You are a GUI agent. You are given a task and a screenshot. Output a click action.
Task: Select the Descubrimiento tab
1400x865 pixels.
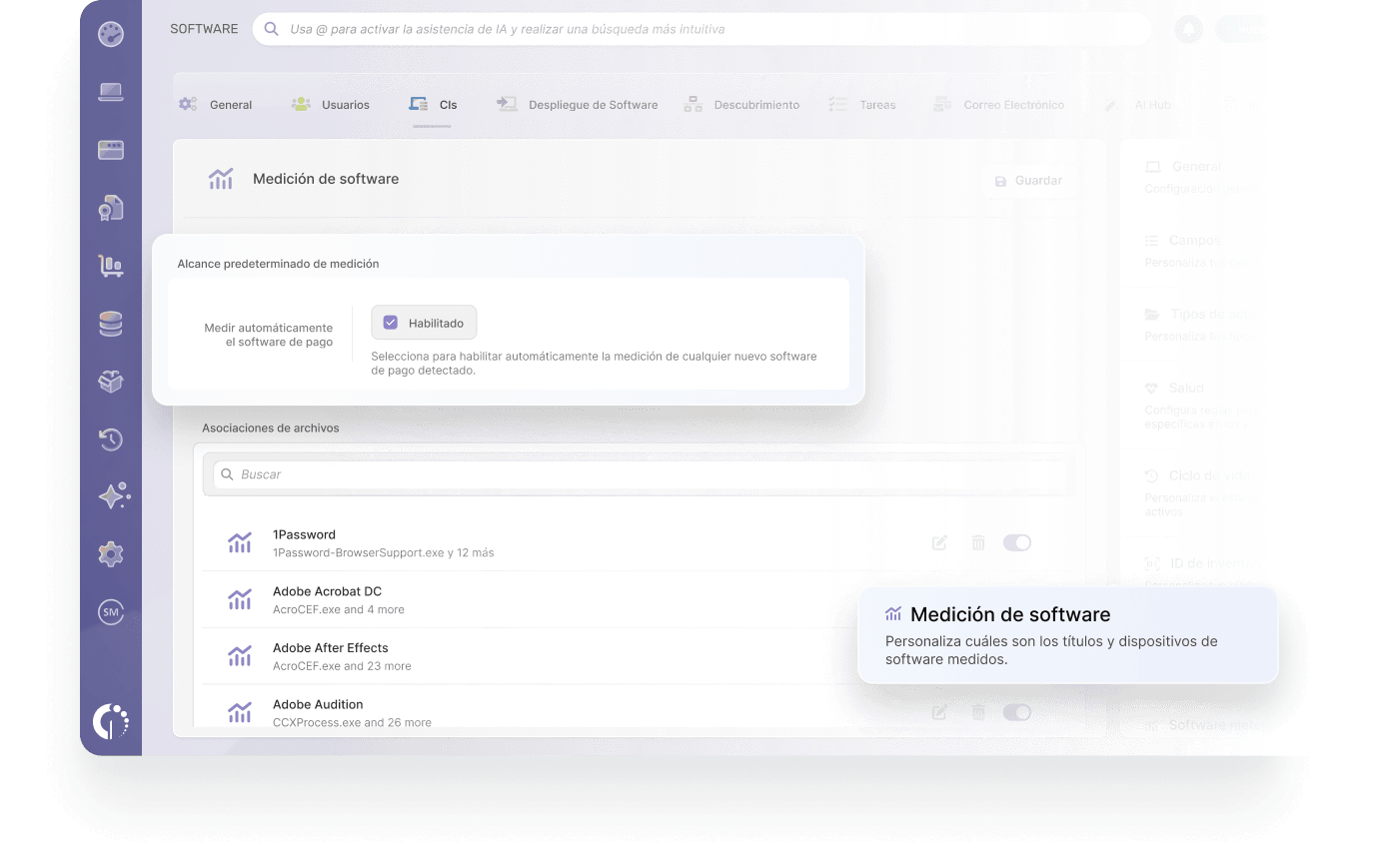(x=741, y=105)
